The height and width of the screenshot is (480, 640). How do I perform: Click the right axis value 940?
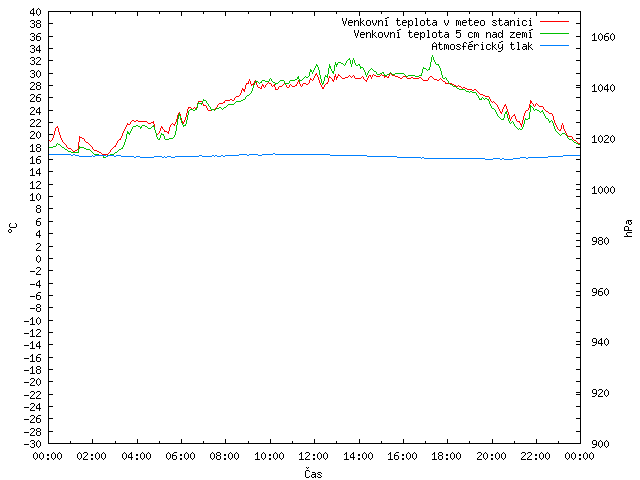pyautogui.click(x=600, y=342)
